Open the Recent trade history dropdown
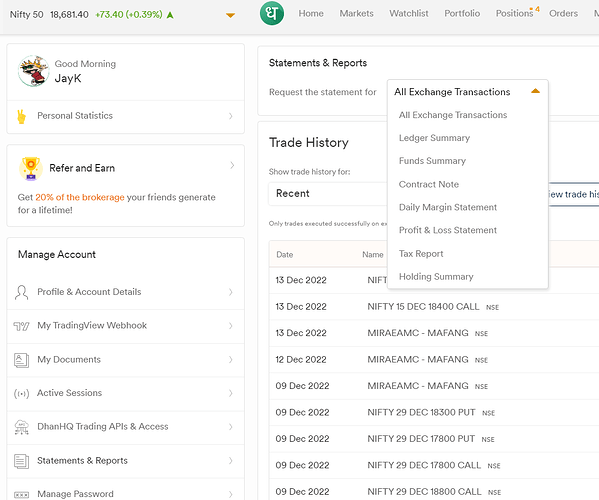 (328, 194)
